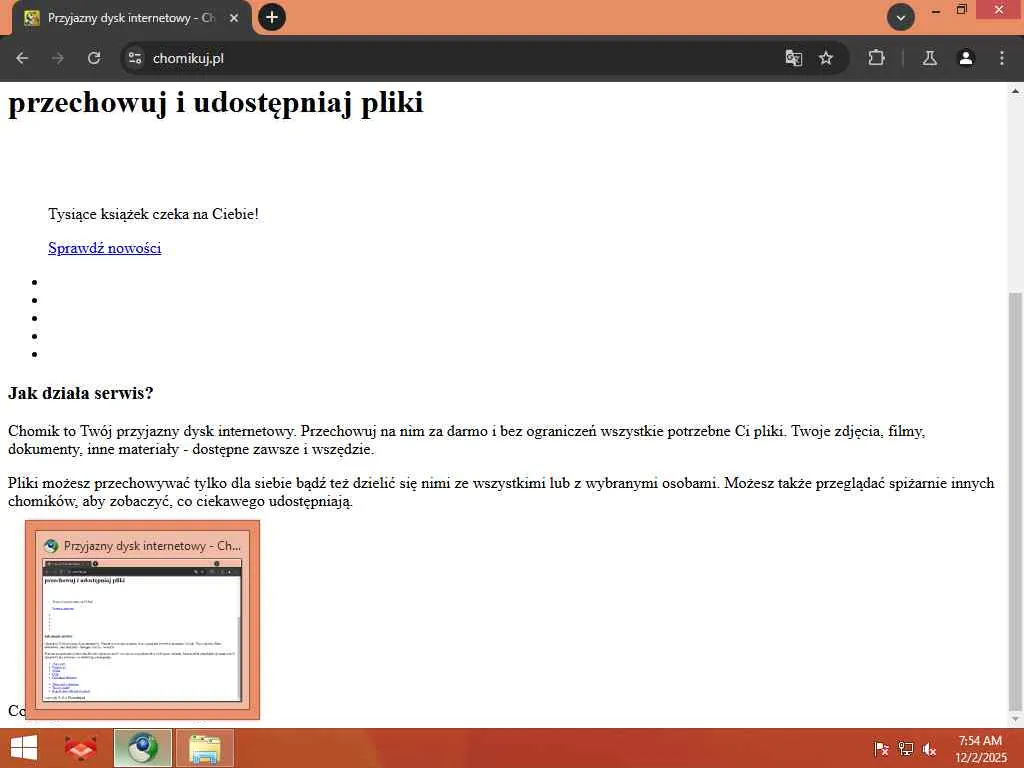Click text Tysiące książek czeka na Ciebie!
1024x768 pixels.
point(153,214)
